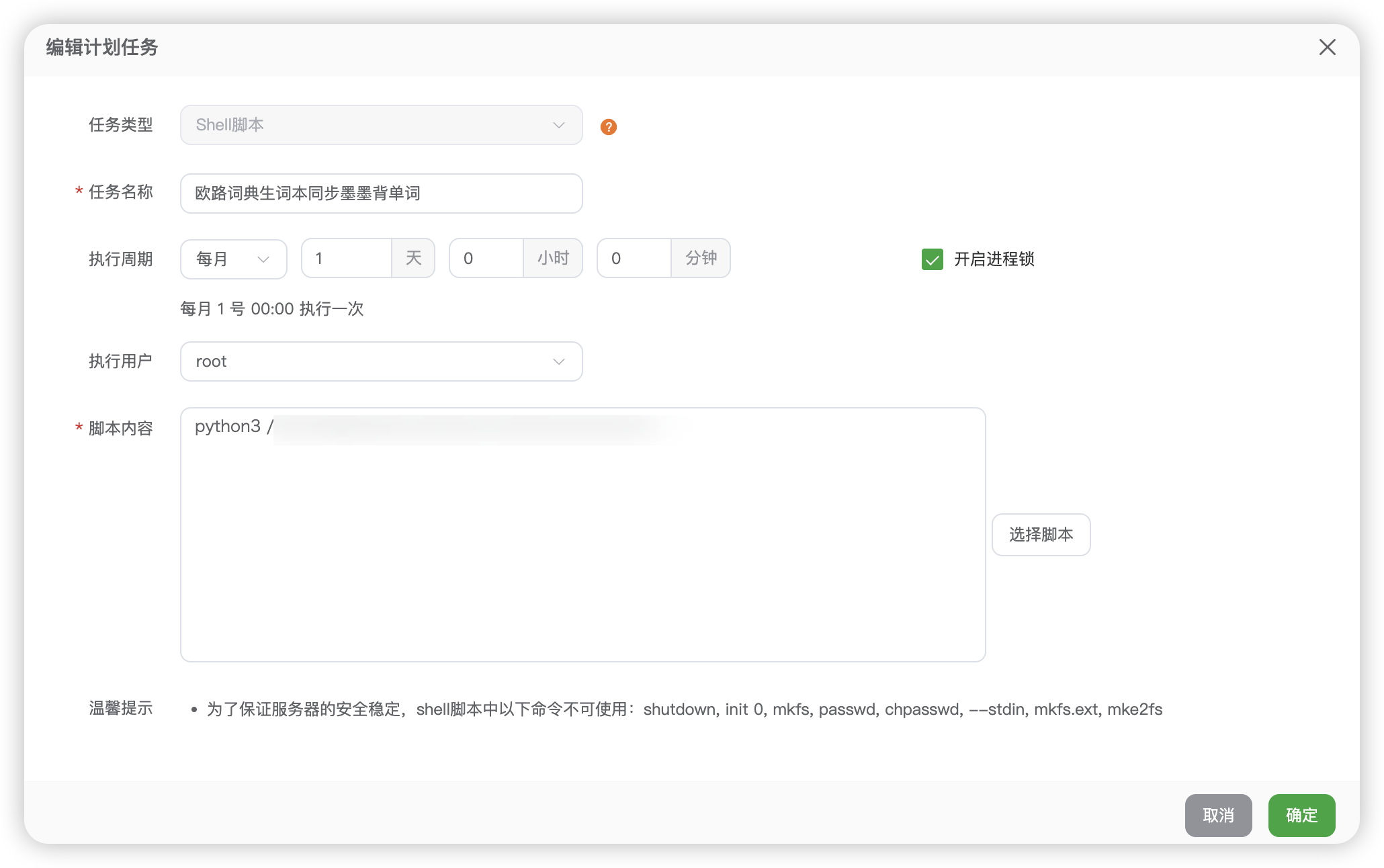Expand the 每月 period dropdown

point(233,259)
